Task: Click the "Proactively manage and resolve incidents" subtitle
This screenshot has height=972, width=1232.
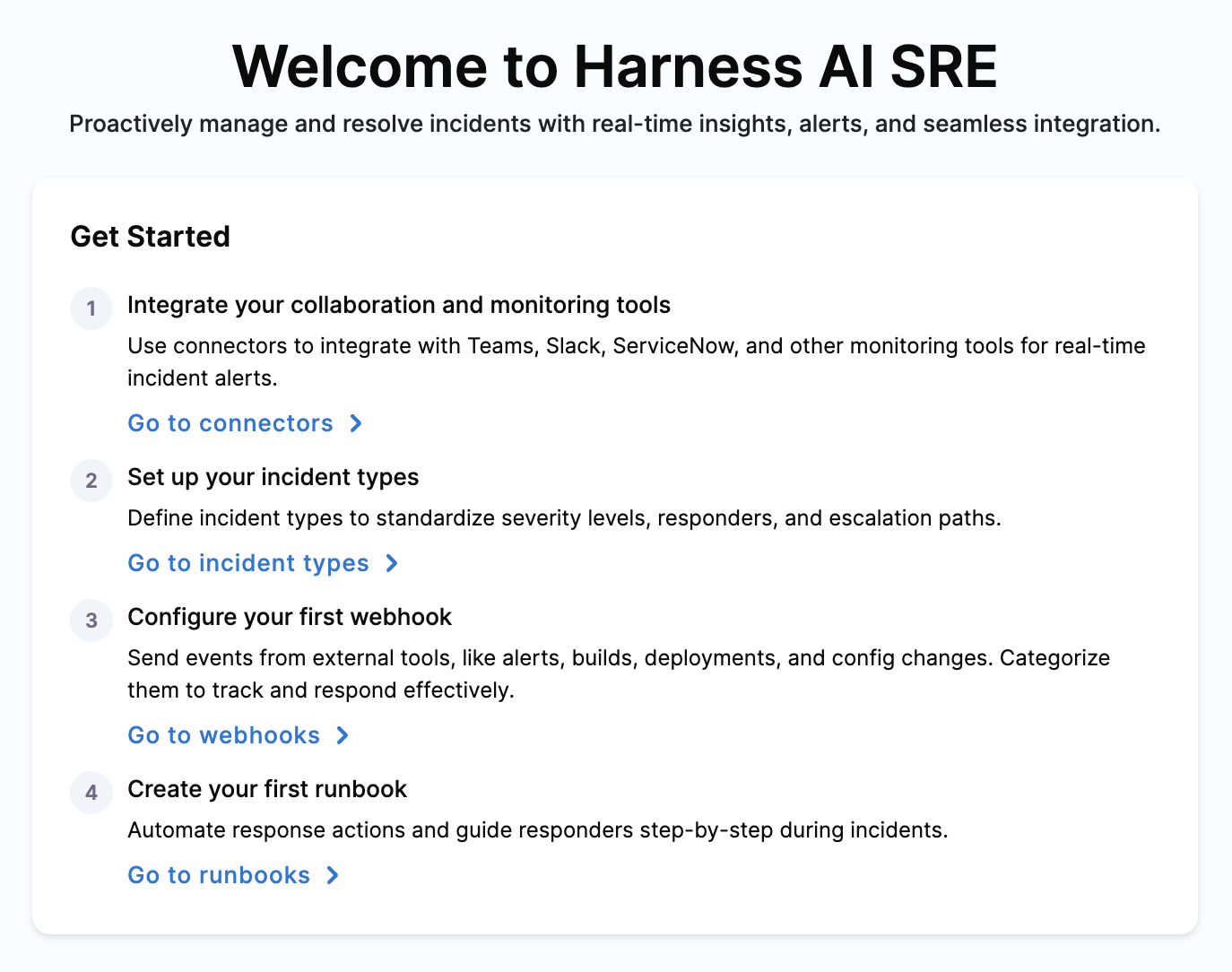Action: click(615, 124)
